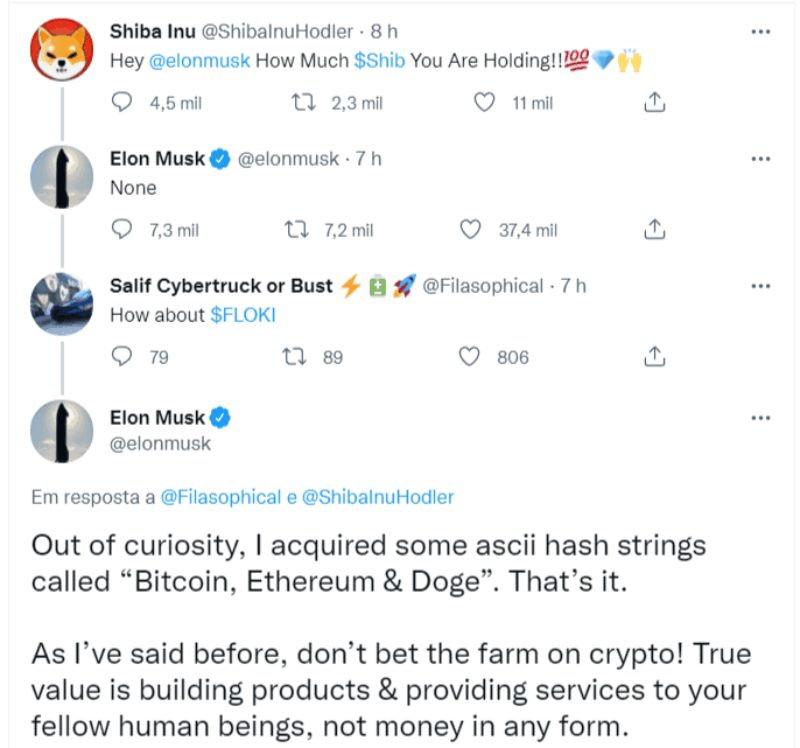Click the reply icon on Shiba Inu's tweet

(122, 101)
